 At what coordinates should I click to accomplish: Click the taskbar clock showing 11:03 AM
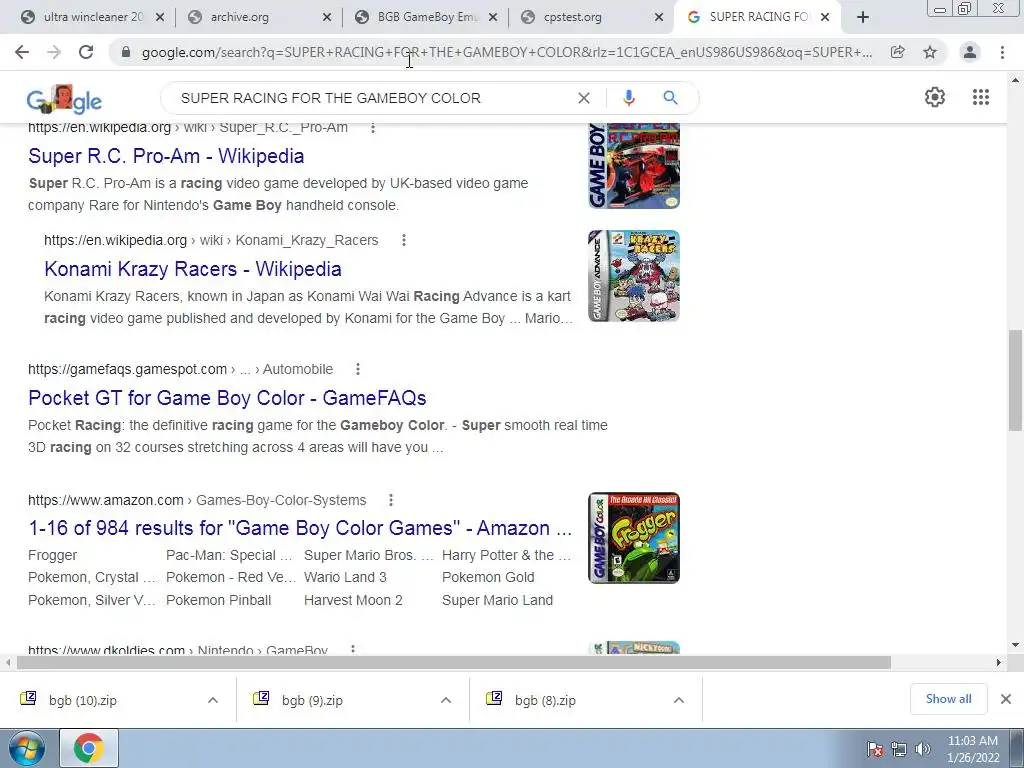pos(973,749)
